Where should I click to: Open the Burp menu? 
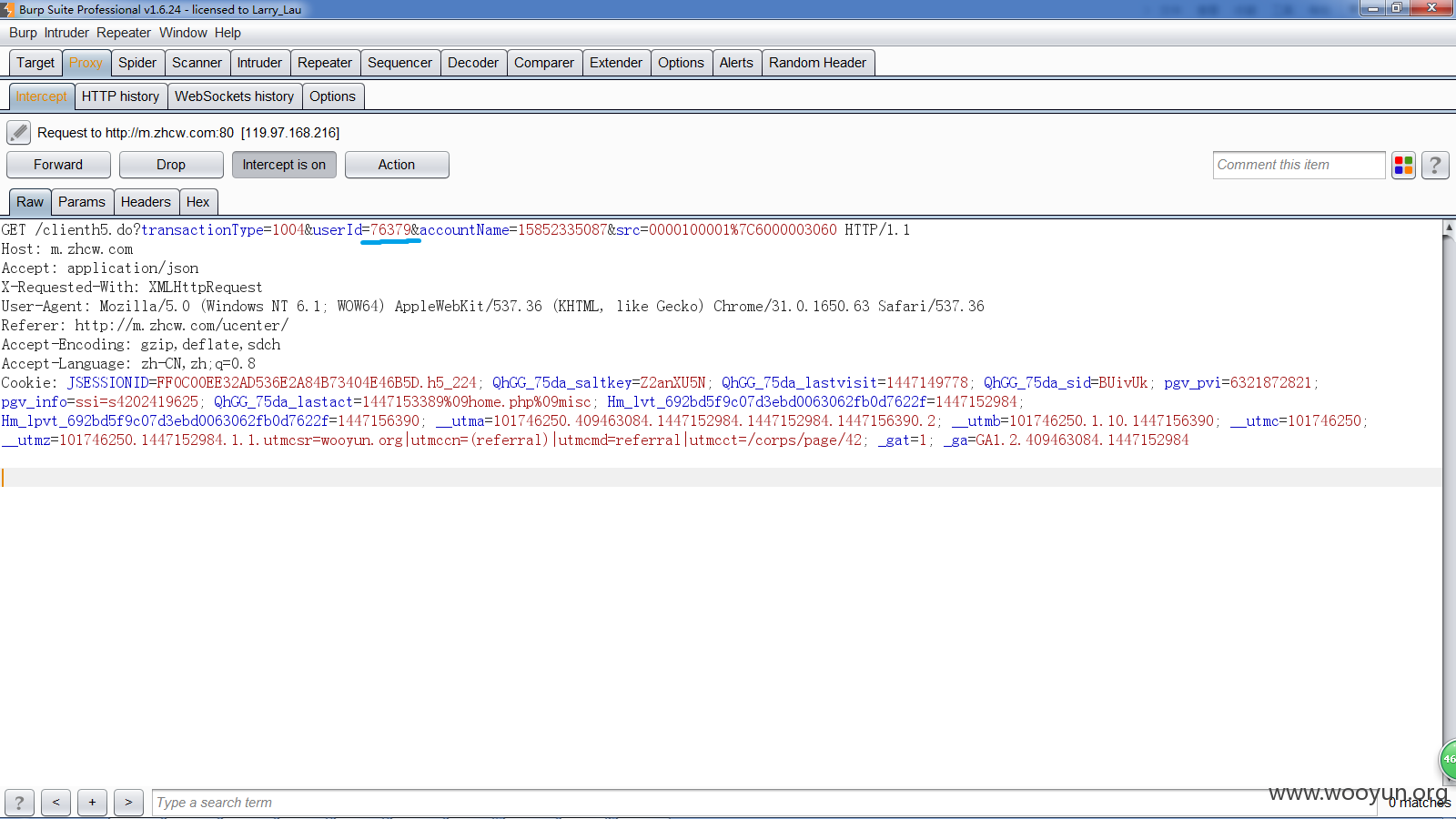[x=23, y=33]
